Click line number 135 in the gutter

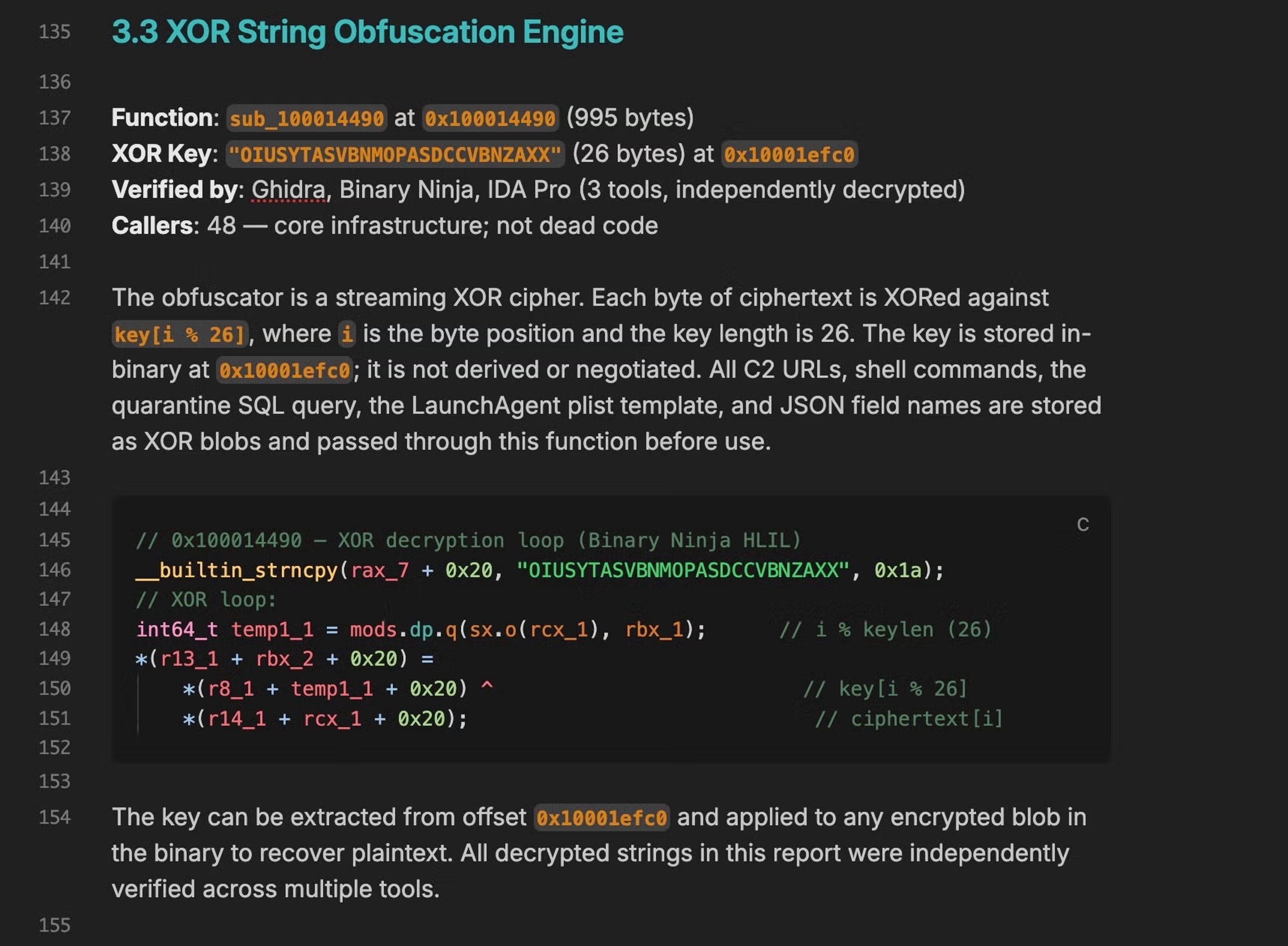tap(54, 32)
